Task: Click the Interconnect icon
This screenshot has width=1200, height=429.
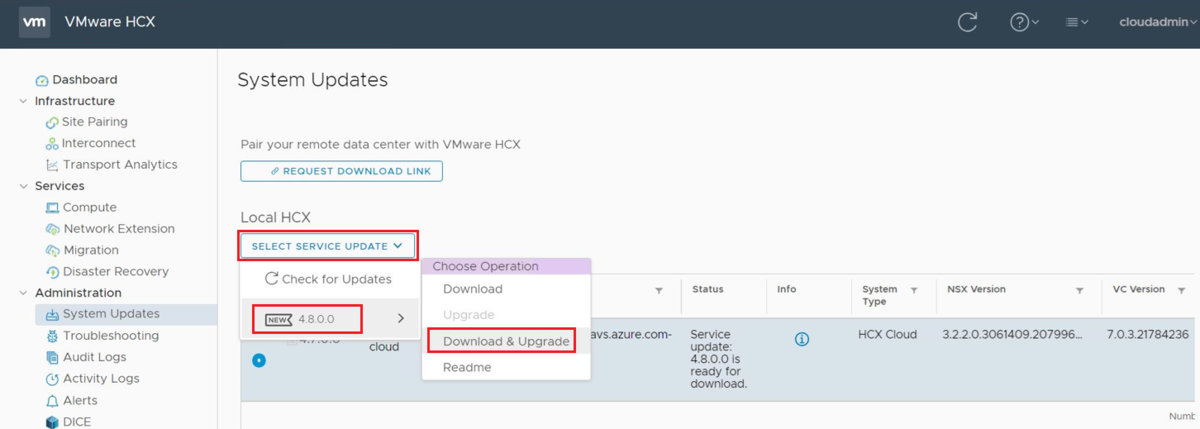Action: click(x=52, y=143)
